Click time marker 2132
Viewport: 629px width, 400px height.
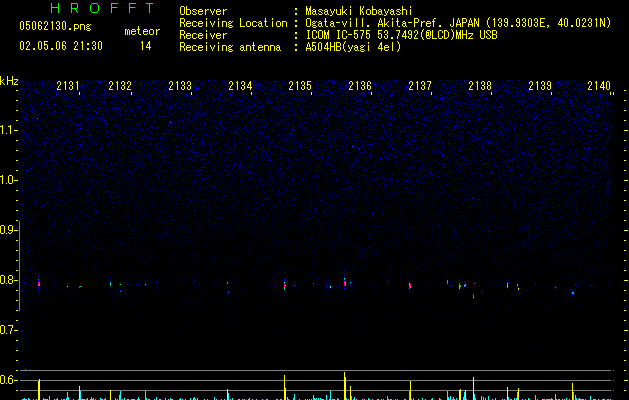tap(120, 85)
